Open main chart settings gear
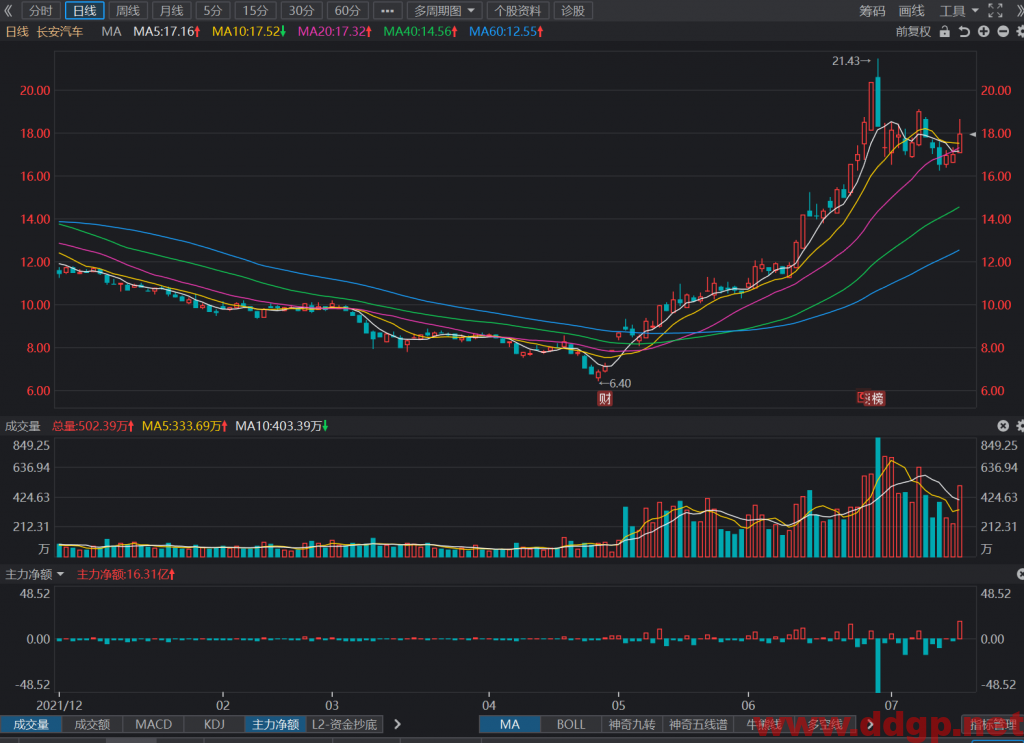 coord(1020,31)
